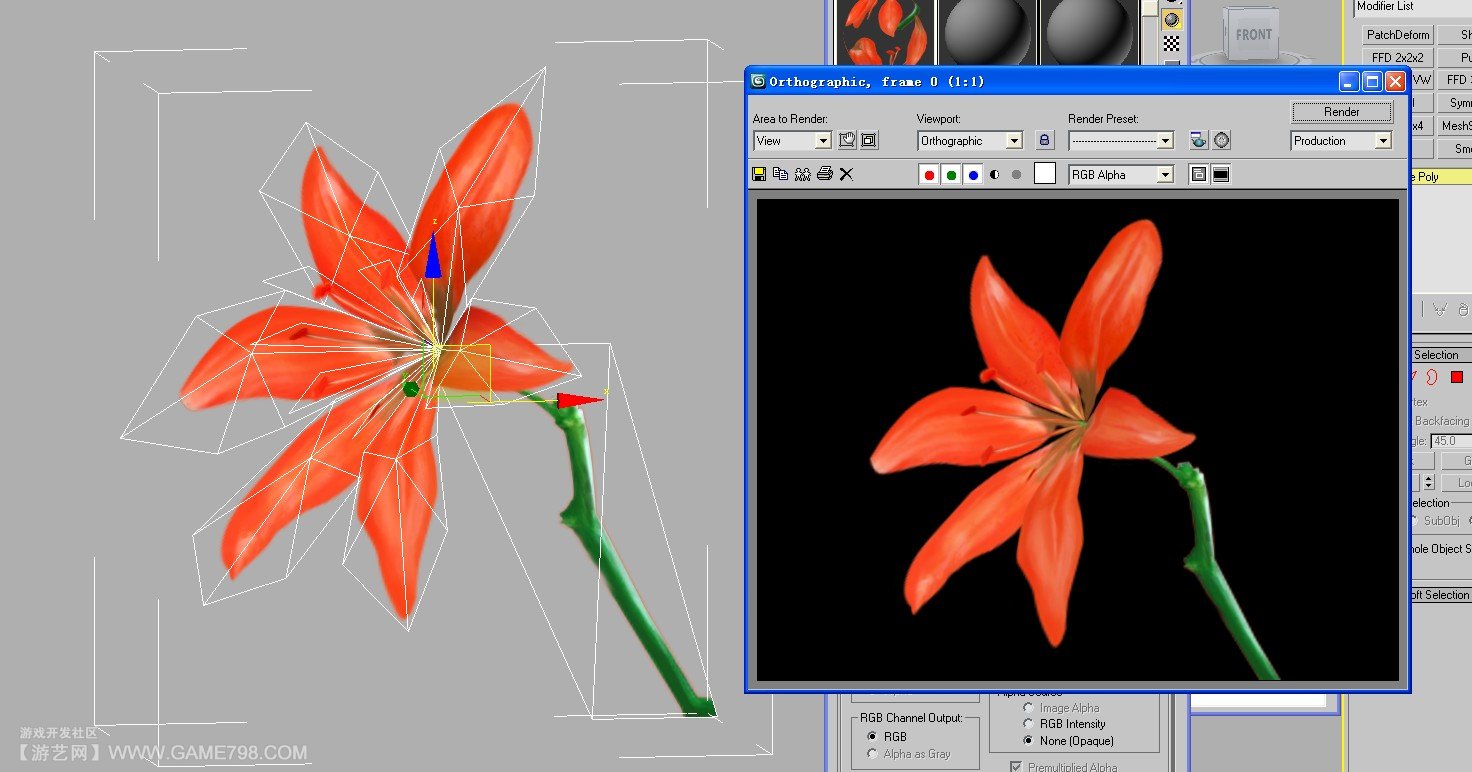The image size is (1472, 772).
Task: Click the Editable Poly stack entry
Action: pos(1440,177)
